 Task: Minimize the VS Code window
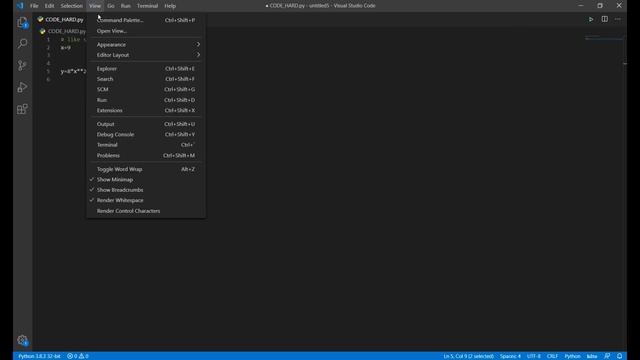pos(581,6)
